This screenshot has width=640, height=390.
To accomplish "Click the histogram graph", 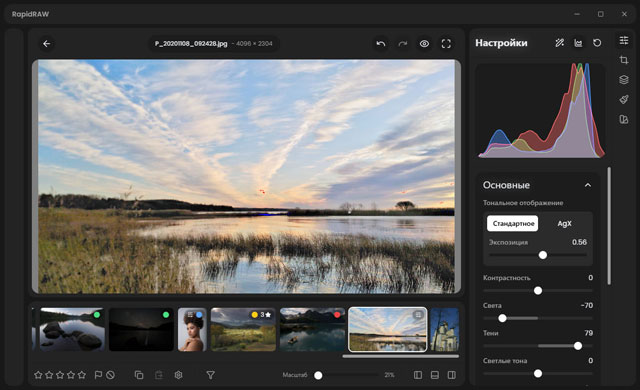I will click(x=541, y=110).
